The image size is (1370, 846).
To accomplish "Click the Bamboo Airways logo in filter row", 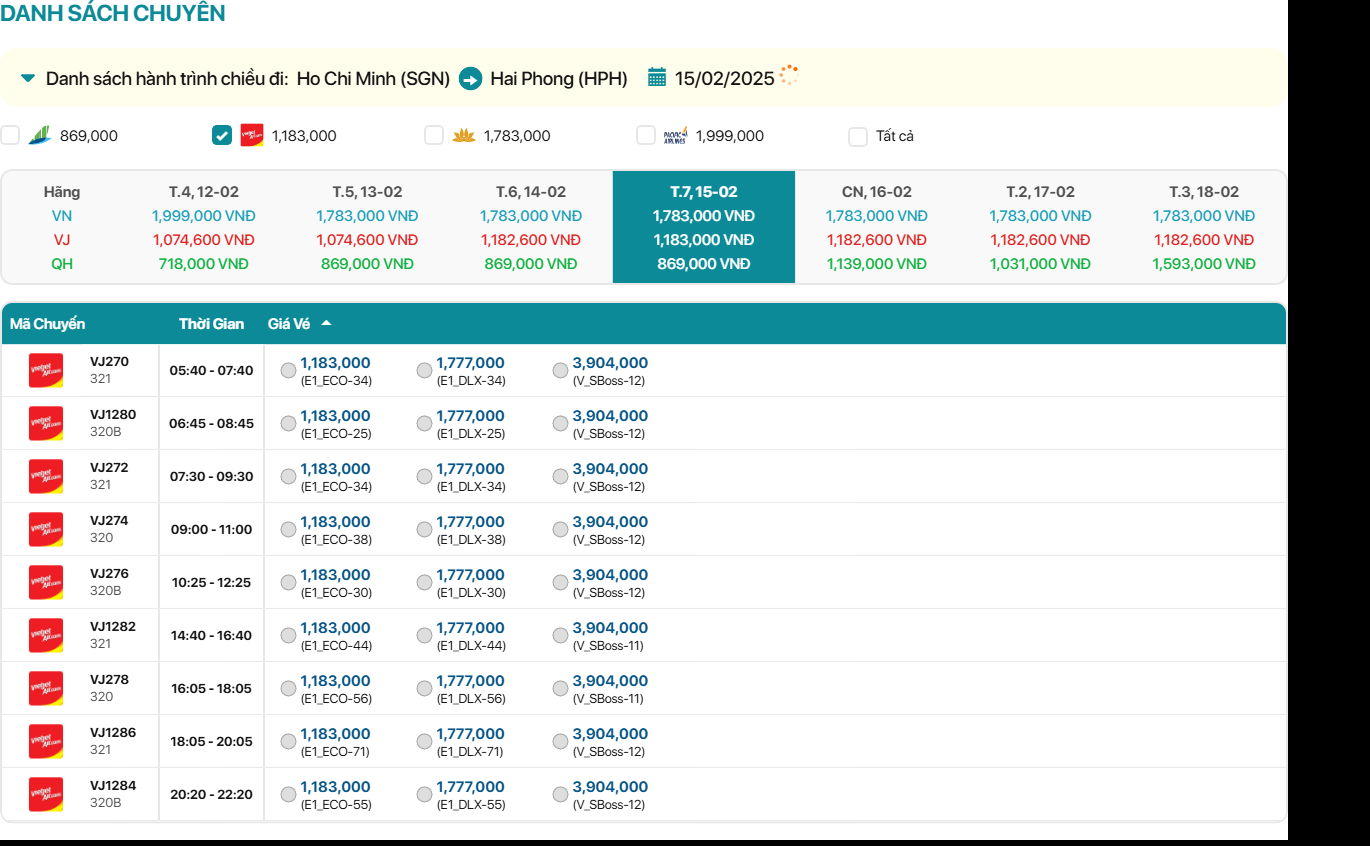I will pyautogui.click(x=40, y=136).
